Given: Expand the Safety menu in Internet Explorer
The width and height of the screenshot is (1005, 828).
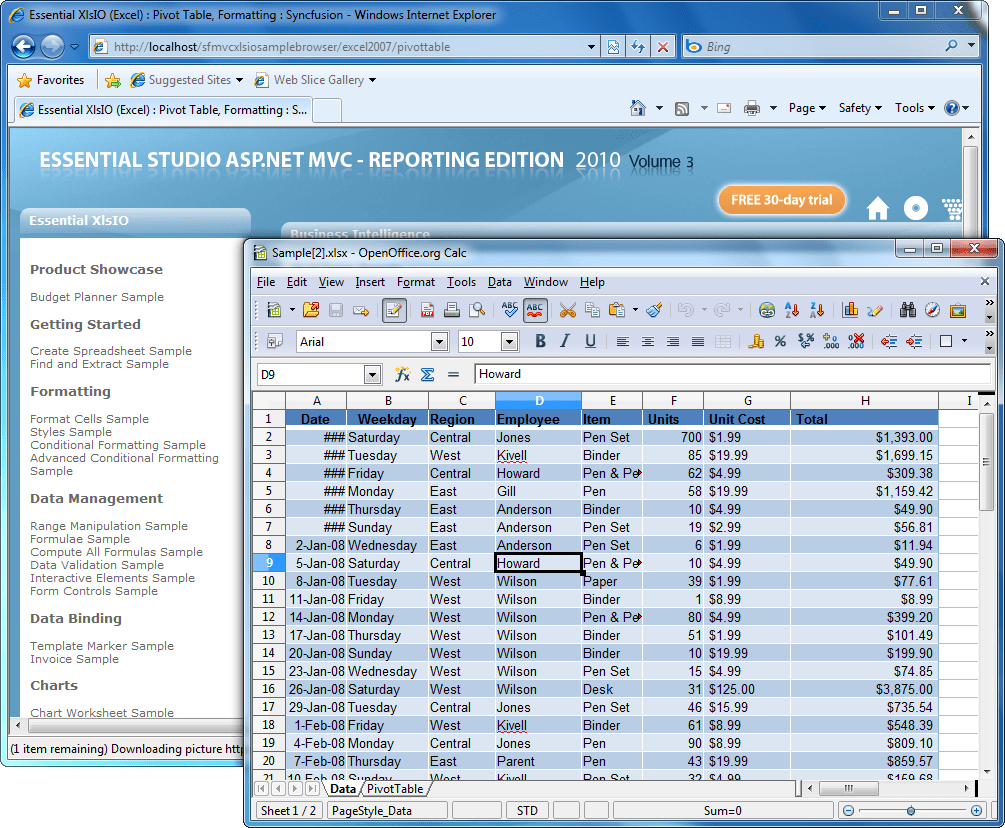Looking at the screenshot, I should [860, 108].
